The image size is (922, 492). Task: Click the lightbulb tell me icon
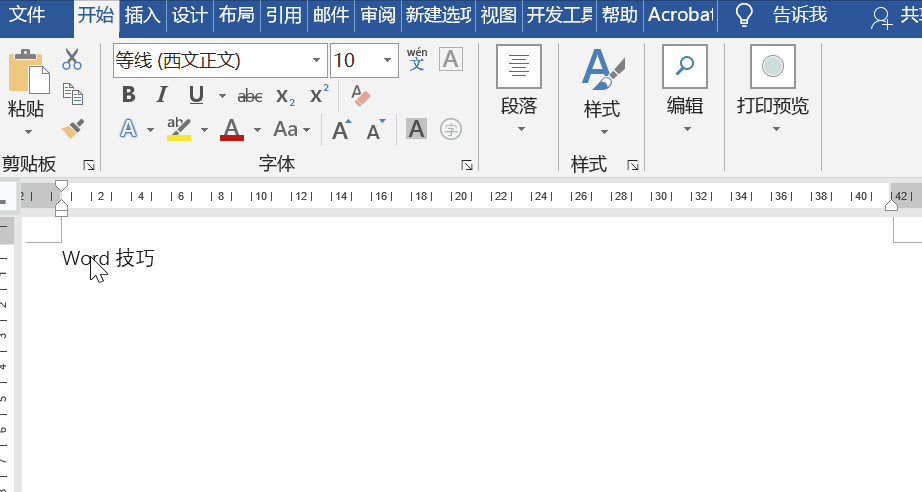click(x=744, y=15)
